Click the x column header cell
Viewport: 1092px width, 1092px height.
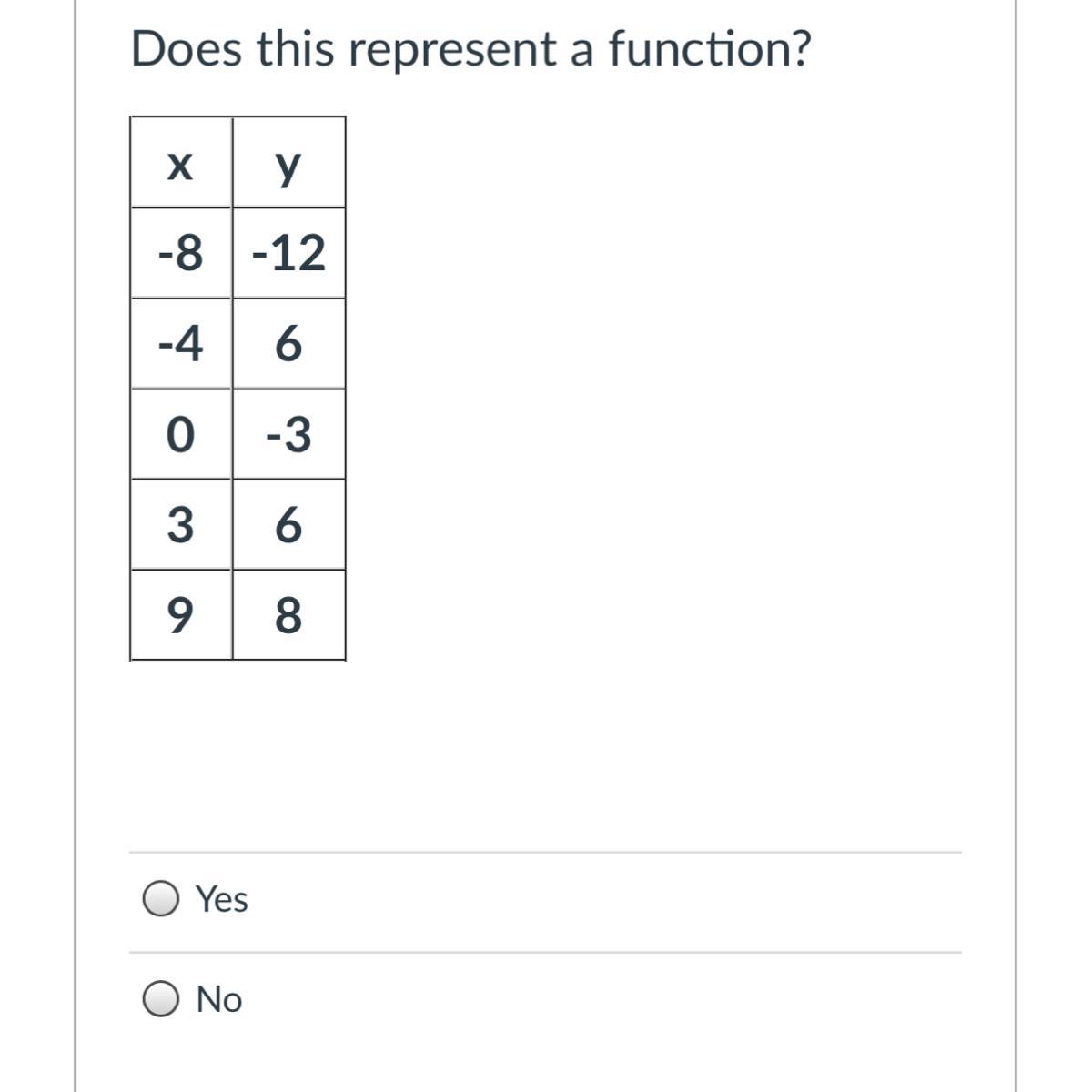[181, 164]
